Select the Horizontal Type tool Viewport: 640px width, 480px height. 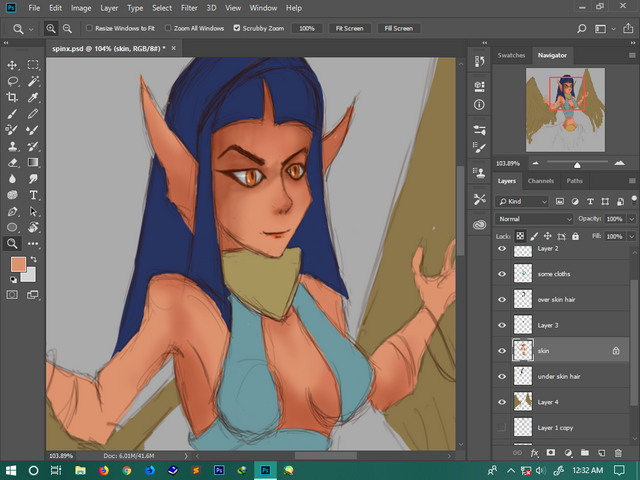(33, 195)
